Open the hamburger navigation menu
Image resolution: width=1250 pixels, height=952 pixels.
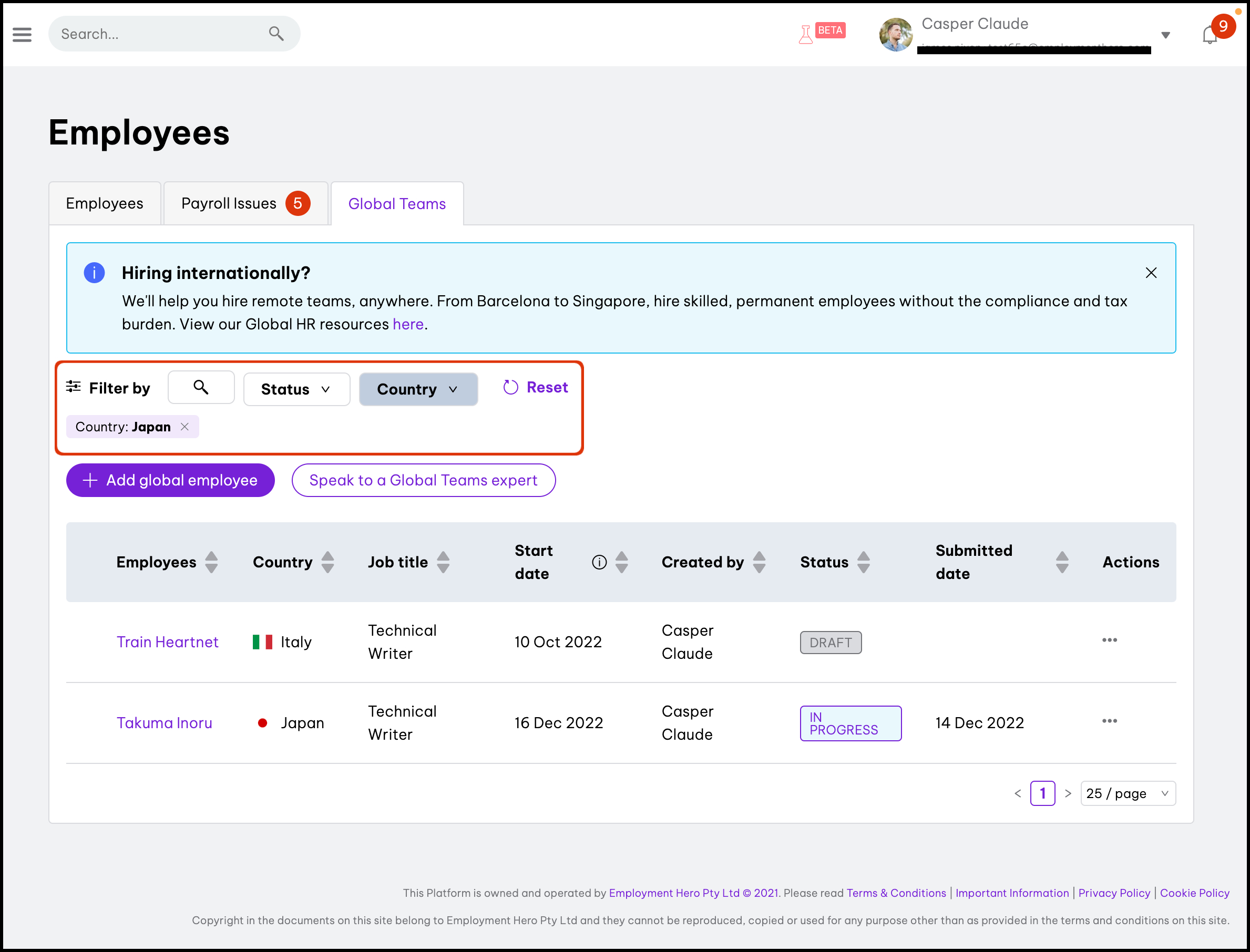click(22, 35)
